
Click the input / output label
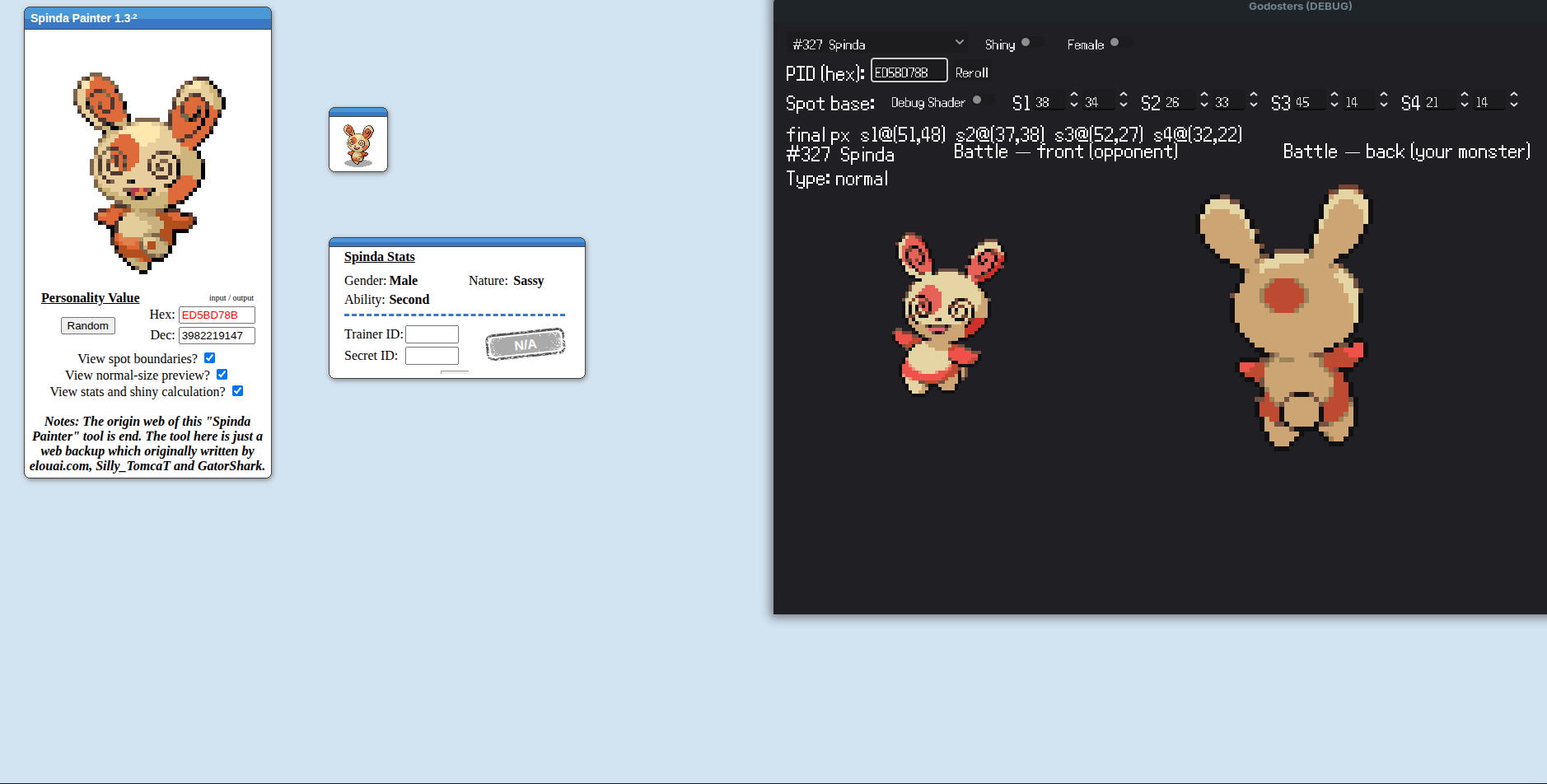[231, 298]
